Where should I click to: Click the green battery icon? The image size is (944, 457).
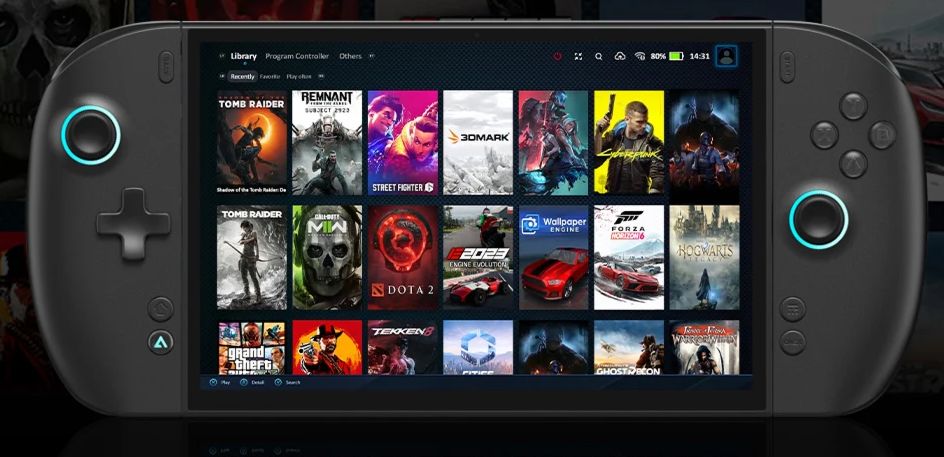[x=676, y=56]
